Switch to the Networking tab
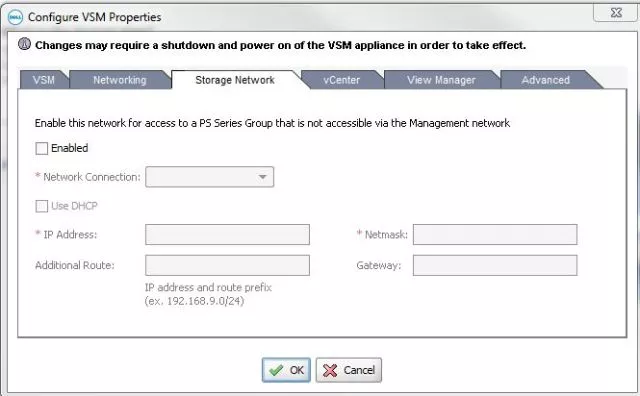This screenshot has width=640, height=396. [x=120, y=80]
